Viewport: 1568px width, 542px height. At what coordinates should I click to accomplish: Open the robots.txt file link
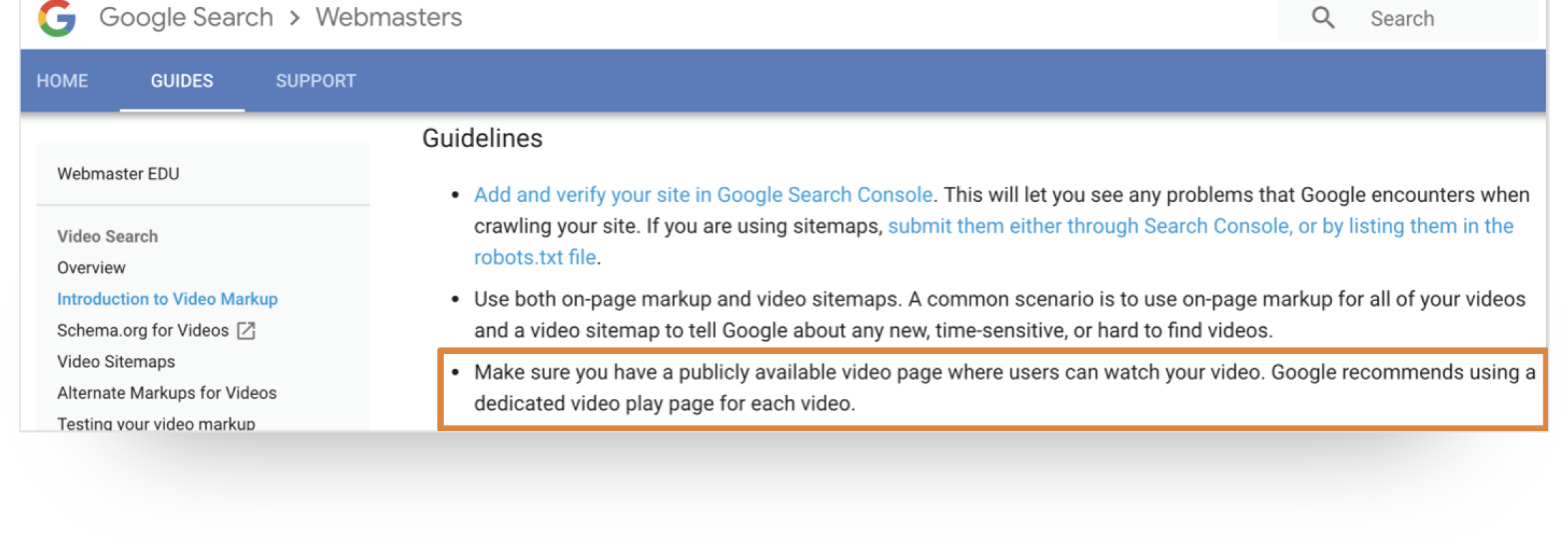click(535, 257)
